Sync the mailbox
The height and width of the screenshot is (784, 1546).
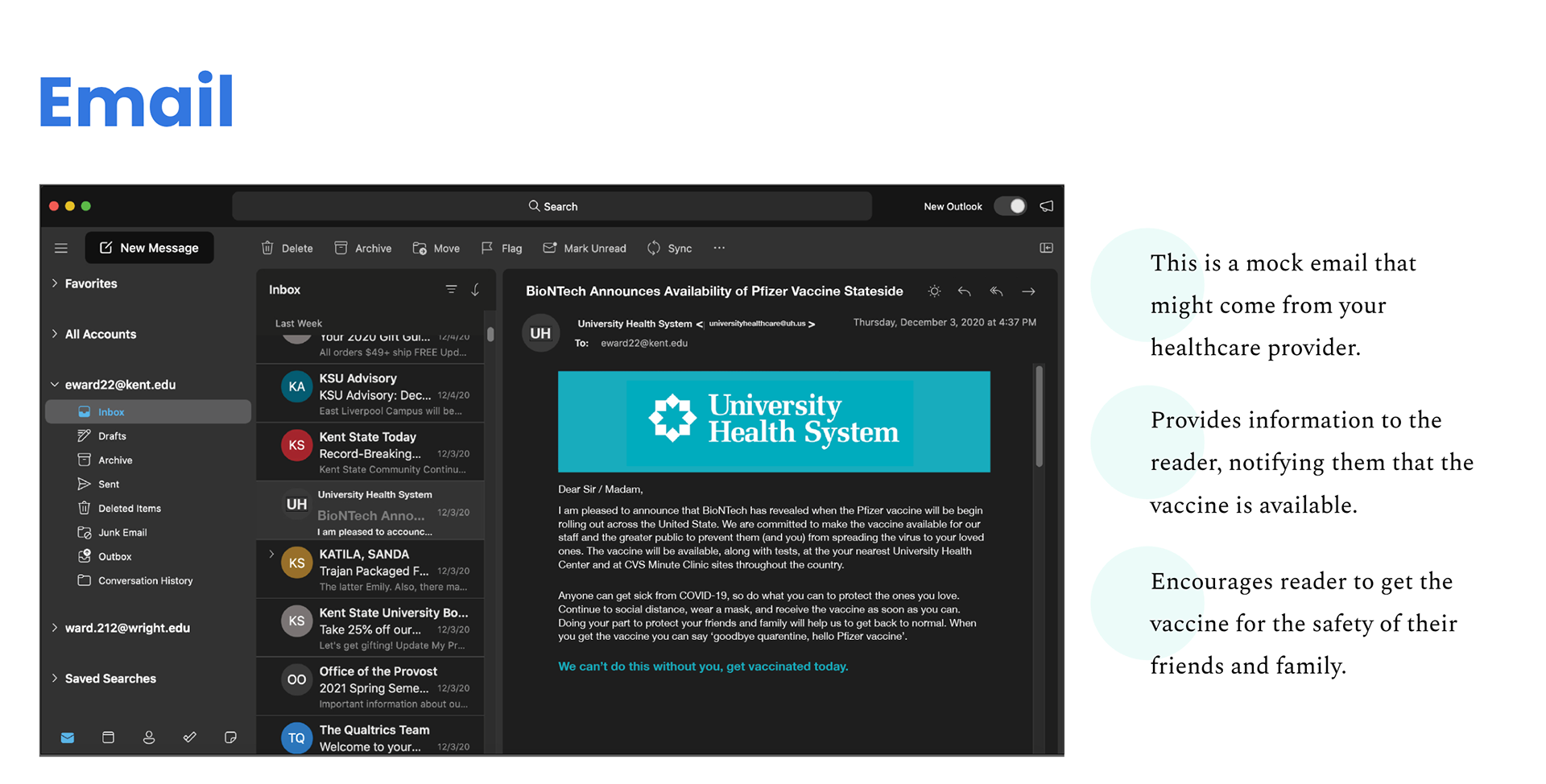pyautogui.click(x=670, y=248)
